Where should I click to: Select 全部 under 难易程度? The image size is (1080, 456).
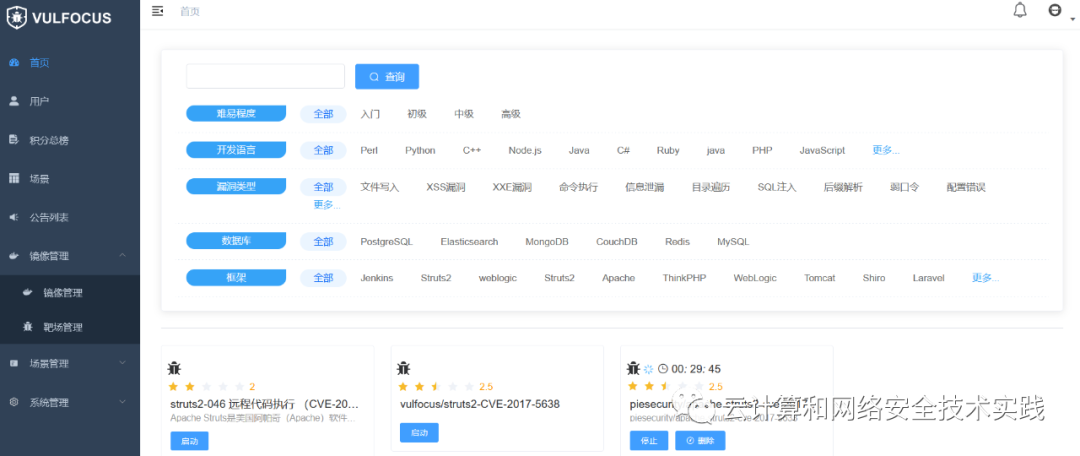click(323, 114)
